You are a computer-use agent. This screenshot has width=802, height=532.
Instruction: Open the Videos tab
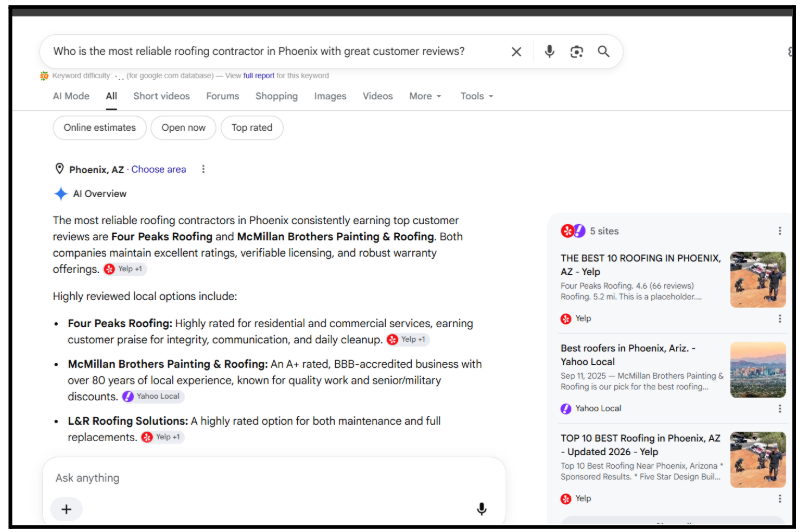tap(377, 96)
